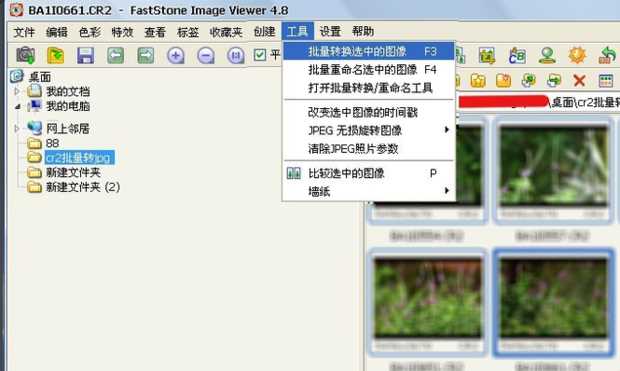Toggle the smooth checkbox in the toolbar
The width and height of the screenshot is (620, 371).
tap(260, 55)
